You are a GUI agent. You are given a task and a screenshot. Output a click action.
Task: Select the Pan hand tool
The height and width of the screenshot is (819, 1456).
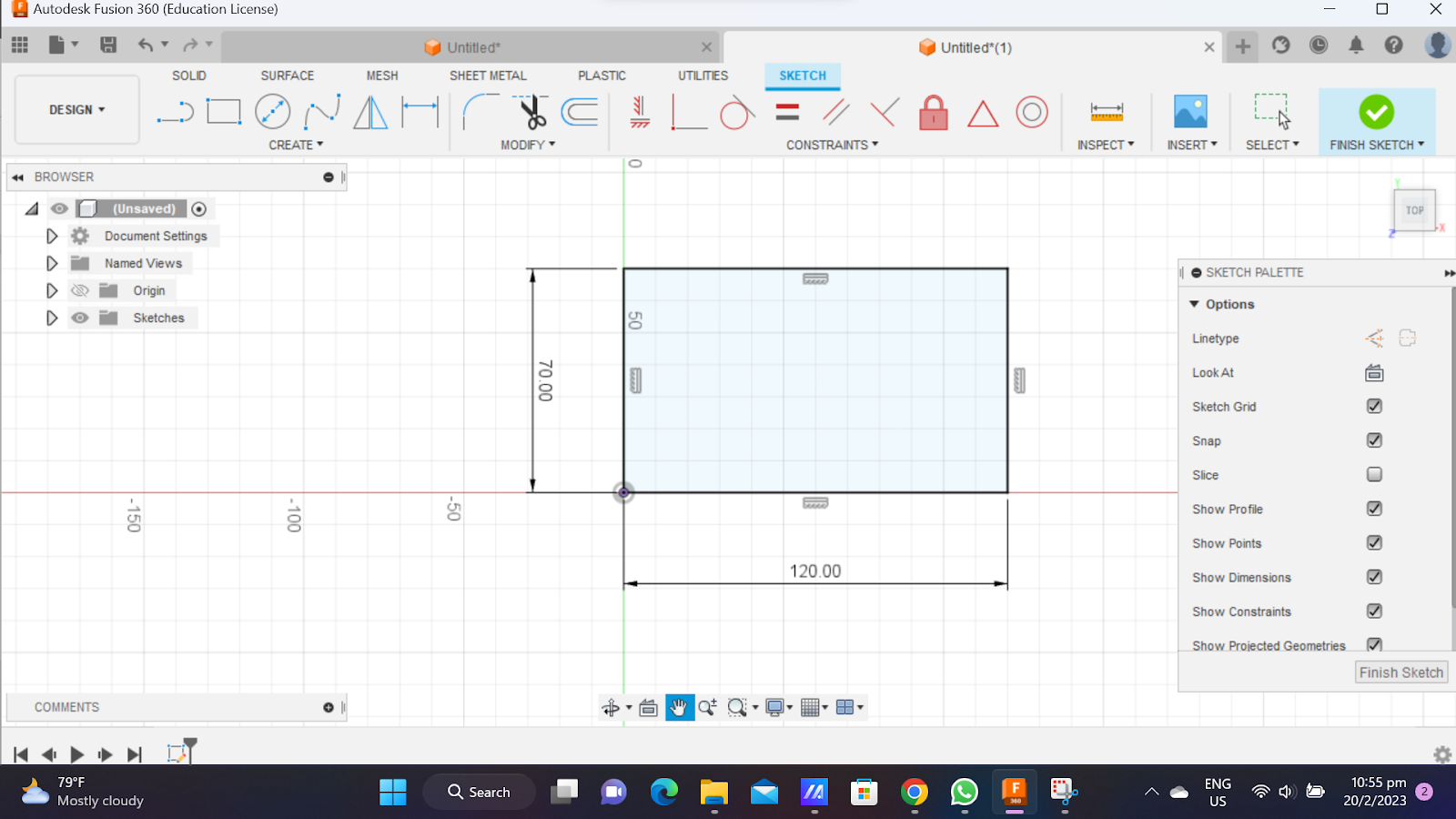tap(679, 707)
